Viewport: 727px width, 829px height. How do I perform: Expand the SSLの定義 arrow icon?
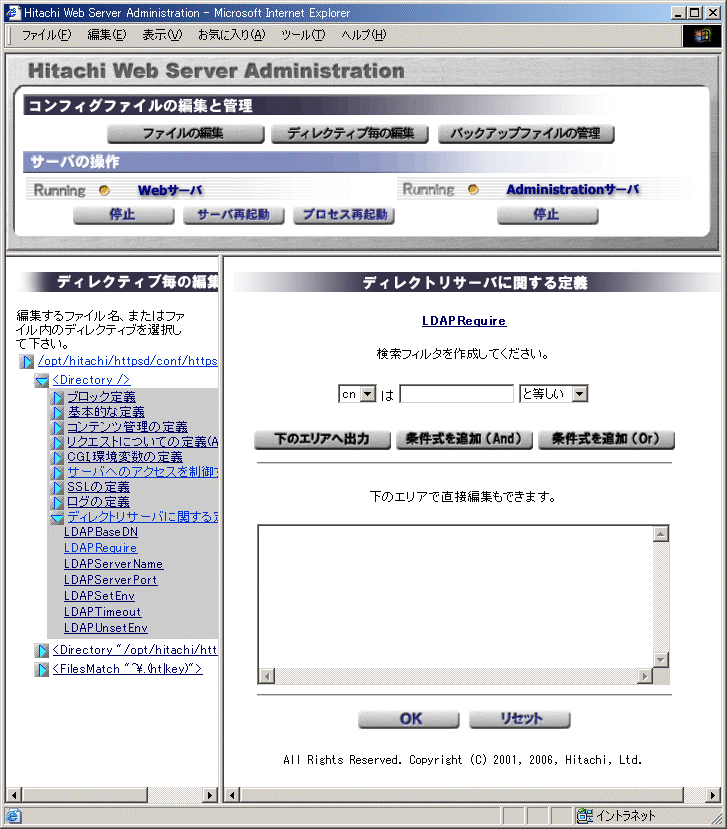point(57,487)
